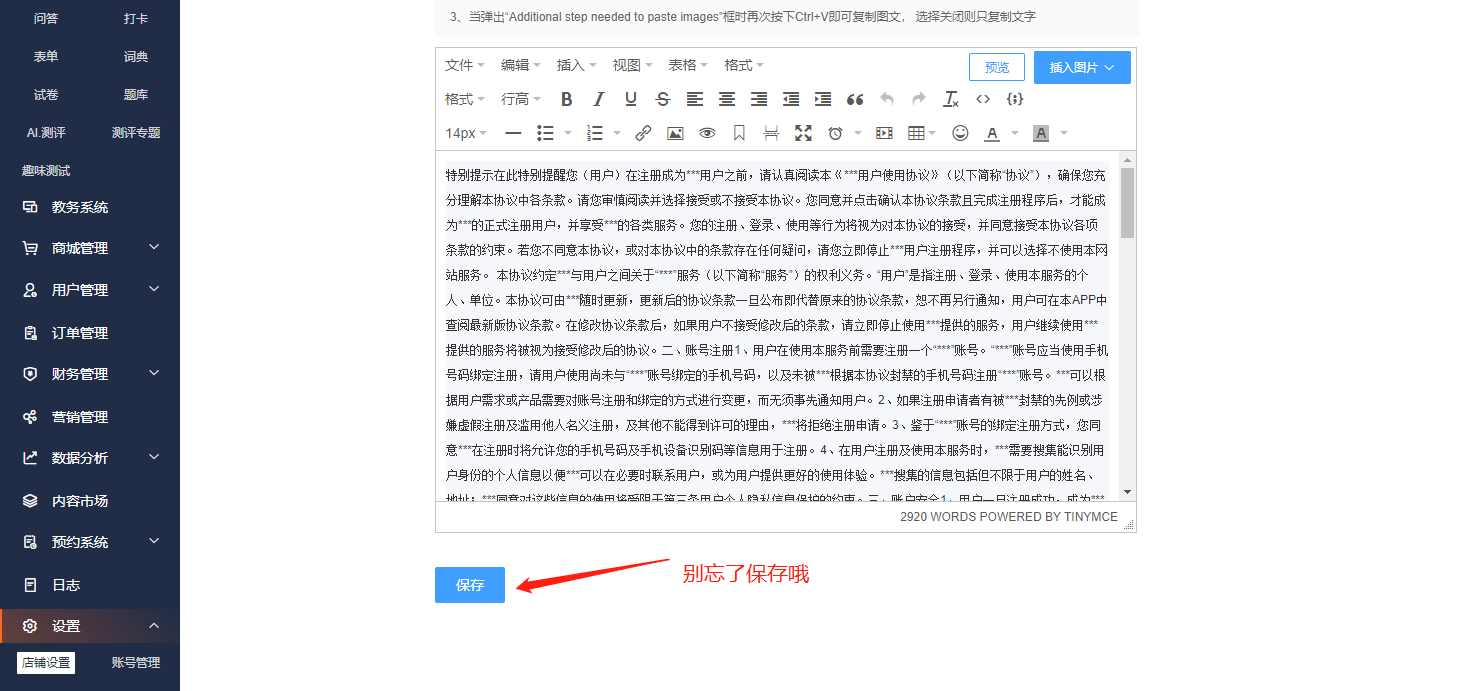The width and height of the screenshot is (1459, 691).
Task: Open the 行高 line height dropdown
Action: click(x=520, y=99)
